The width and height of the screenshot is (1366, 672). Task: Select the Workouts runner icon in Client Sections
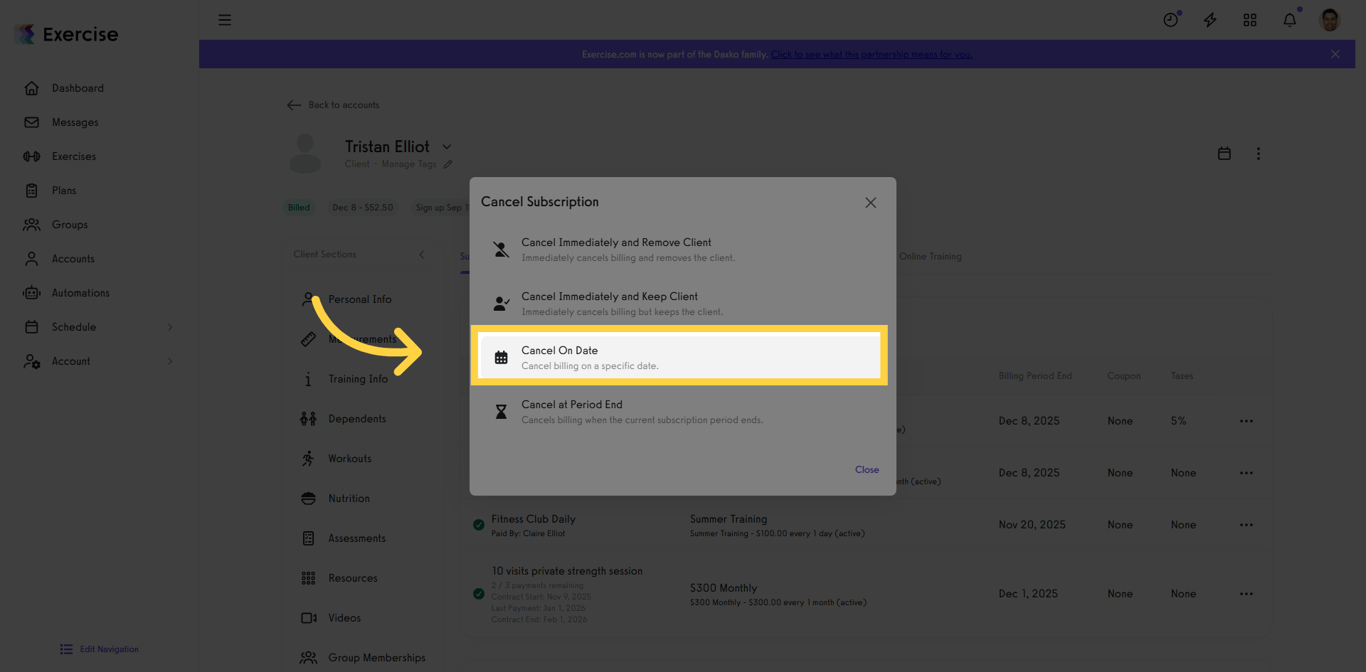(x=308, y=458)
